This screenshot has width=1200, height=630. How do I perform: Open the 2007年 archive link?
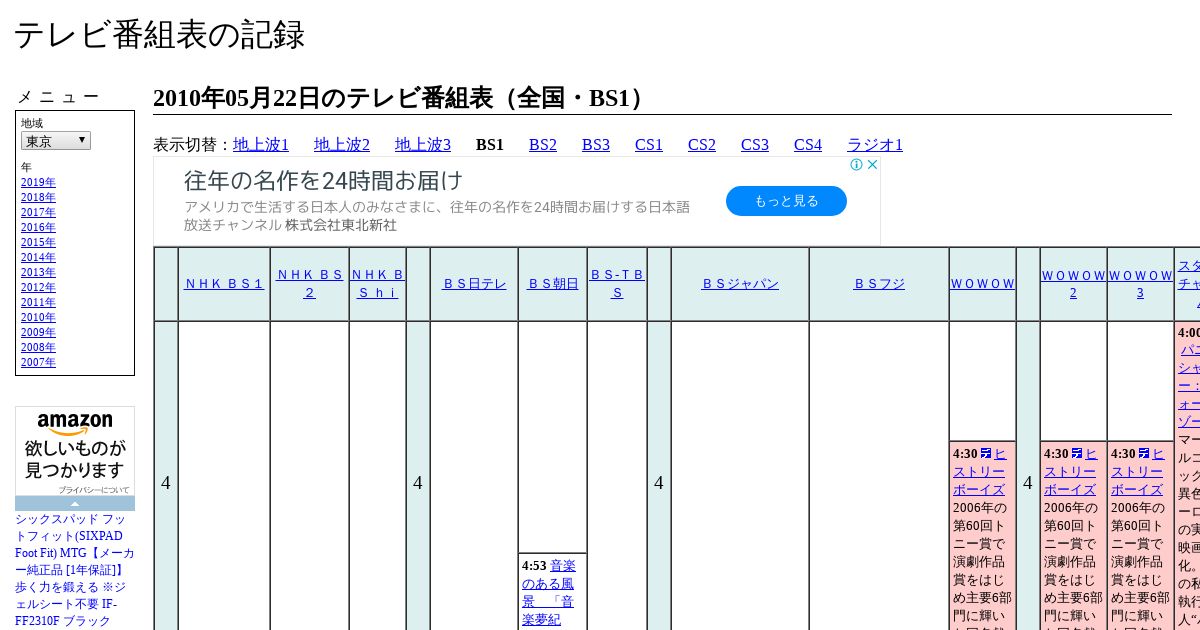tap(38, 363)
